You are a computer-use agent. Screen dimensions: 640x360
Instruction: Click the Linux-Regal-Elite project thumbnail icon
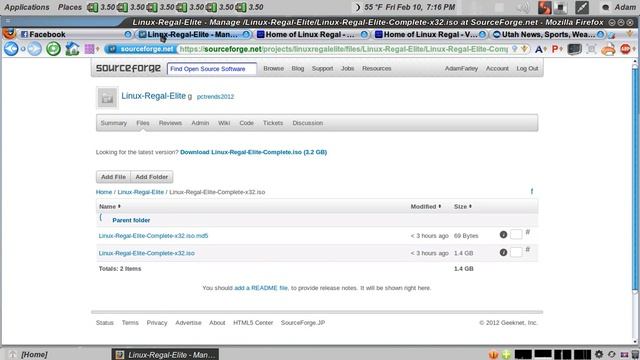click(x=107, y=98)
